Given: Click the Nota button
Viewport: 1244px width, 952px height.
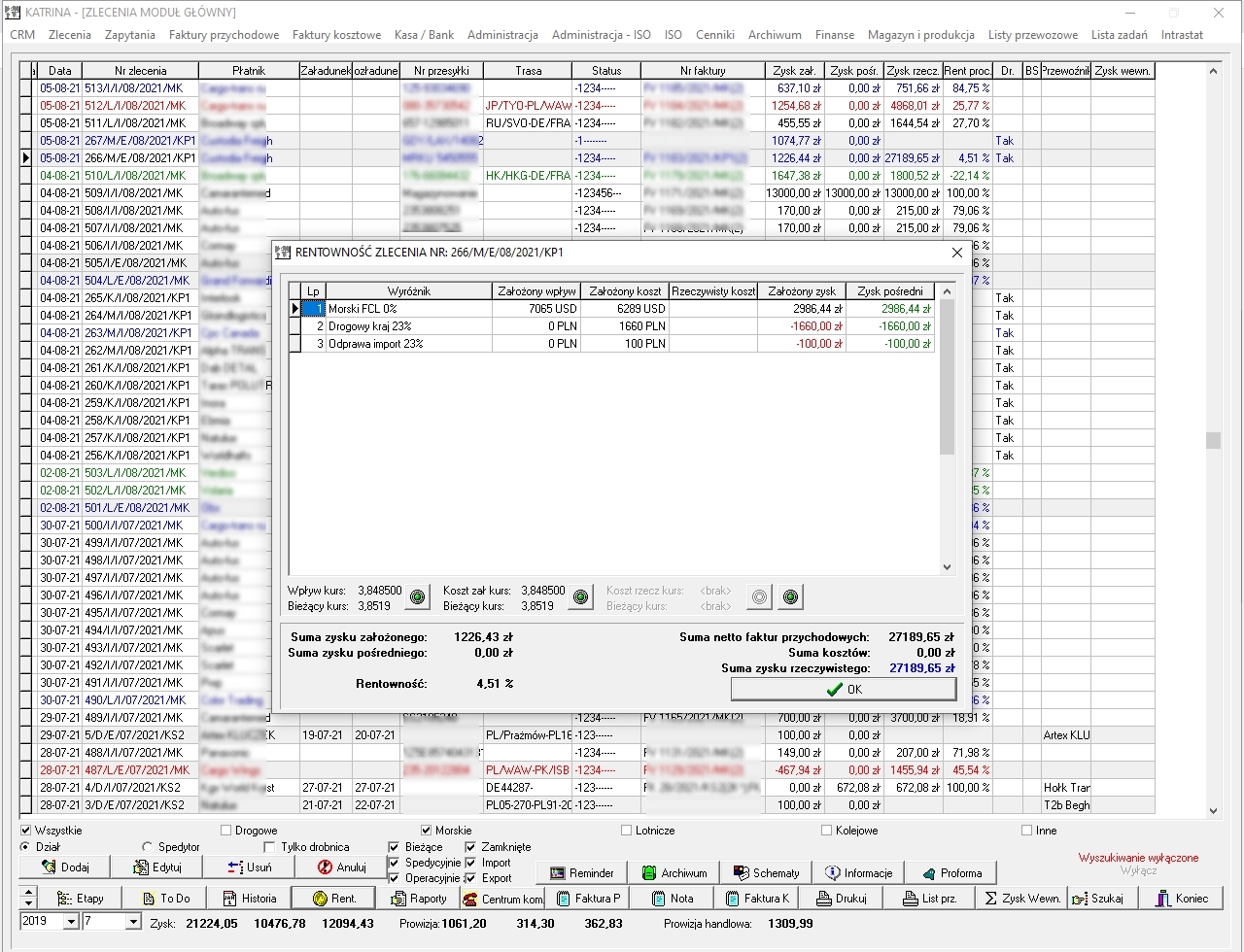Looking at the screenshot, I should [671, 898].
